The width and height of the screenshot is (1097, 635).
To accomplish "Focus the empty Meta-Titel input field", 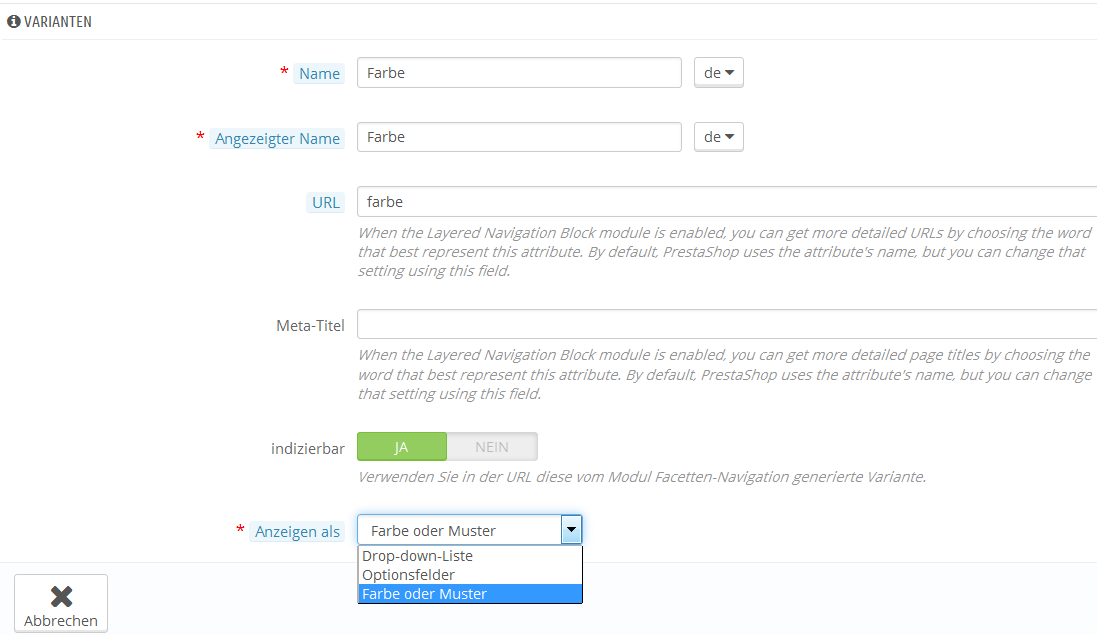I will click(x=727, y=324).
